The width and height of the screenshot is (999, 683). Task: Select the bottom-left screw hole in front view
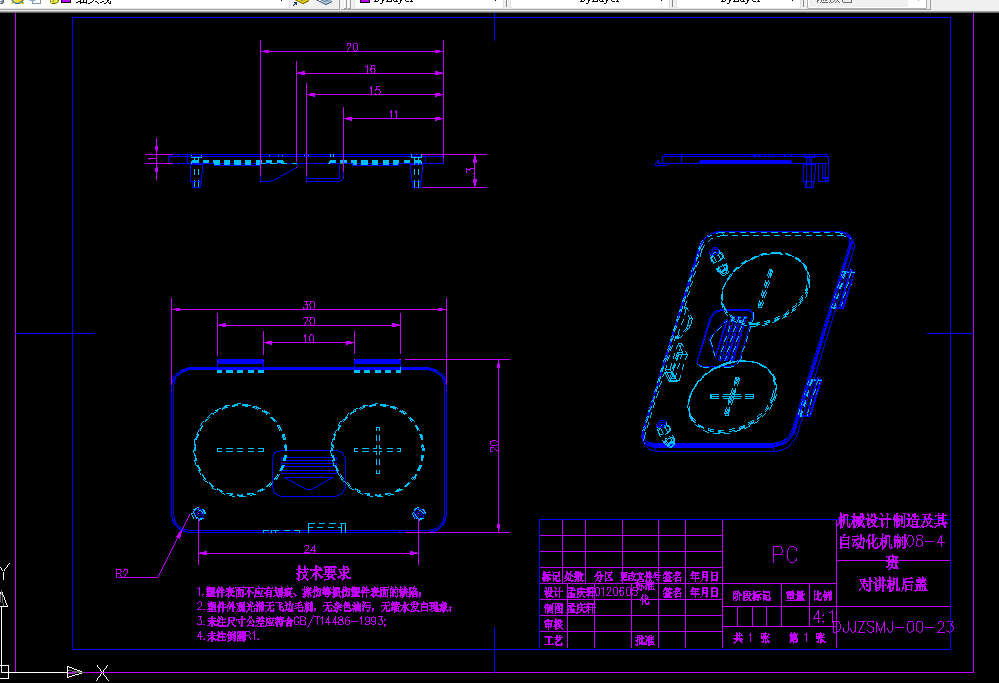[198, 513]
